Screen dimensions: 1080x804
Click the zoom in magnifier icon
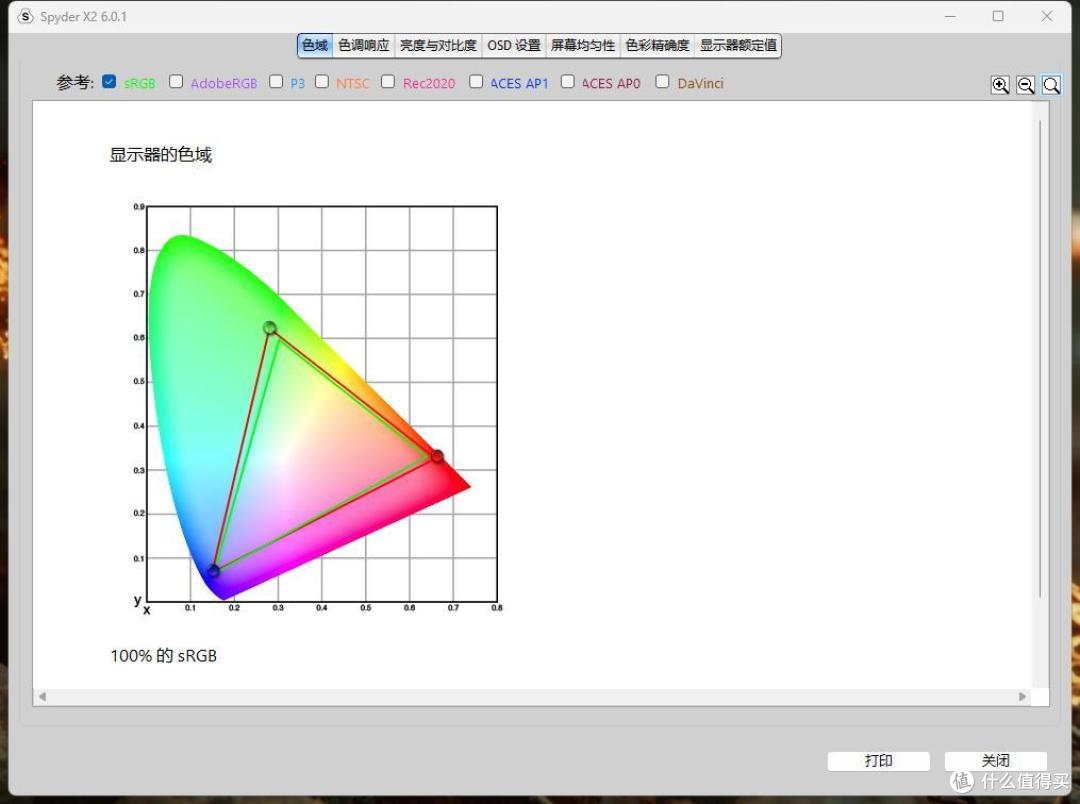1000,85
